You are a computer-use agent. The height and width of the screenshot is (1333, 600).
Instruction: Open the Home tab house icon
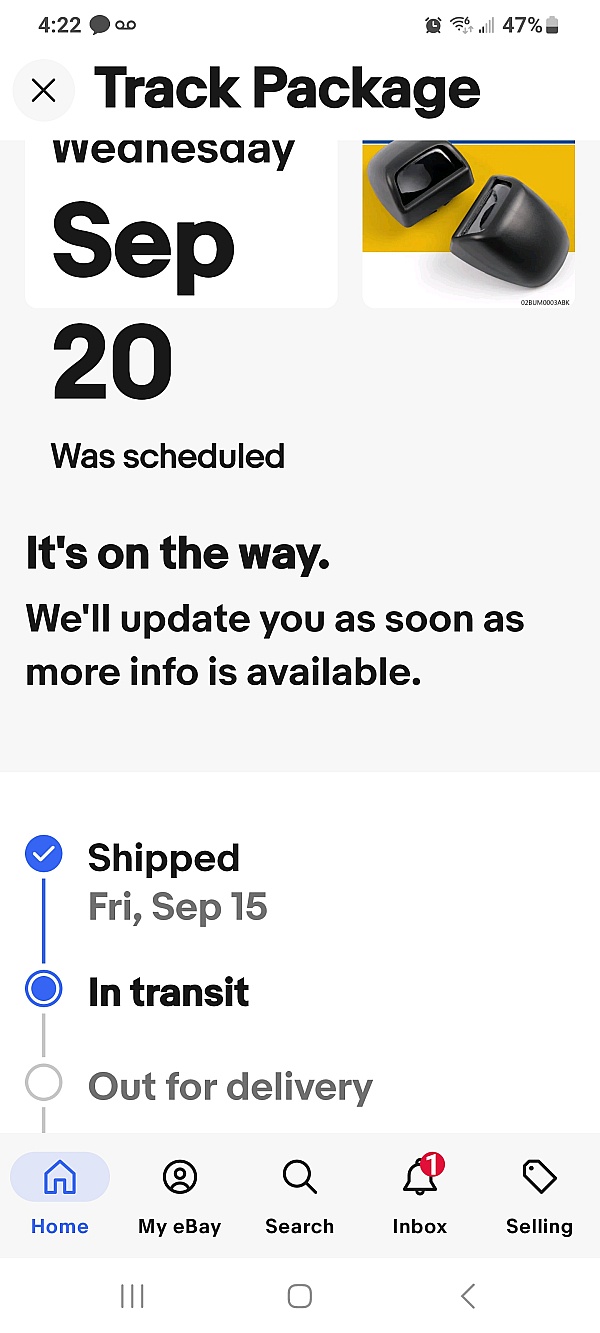pos(59,1177)
